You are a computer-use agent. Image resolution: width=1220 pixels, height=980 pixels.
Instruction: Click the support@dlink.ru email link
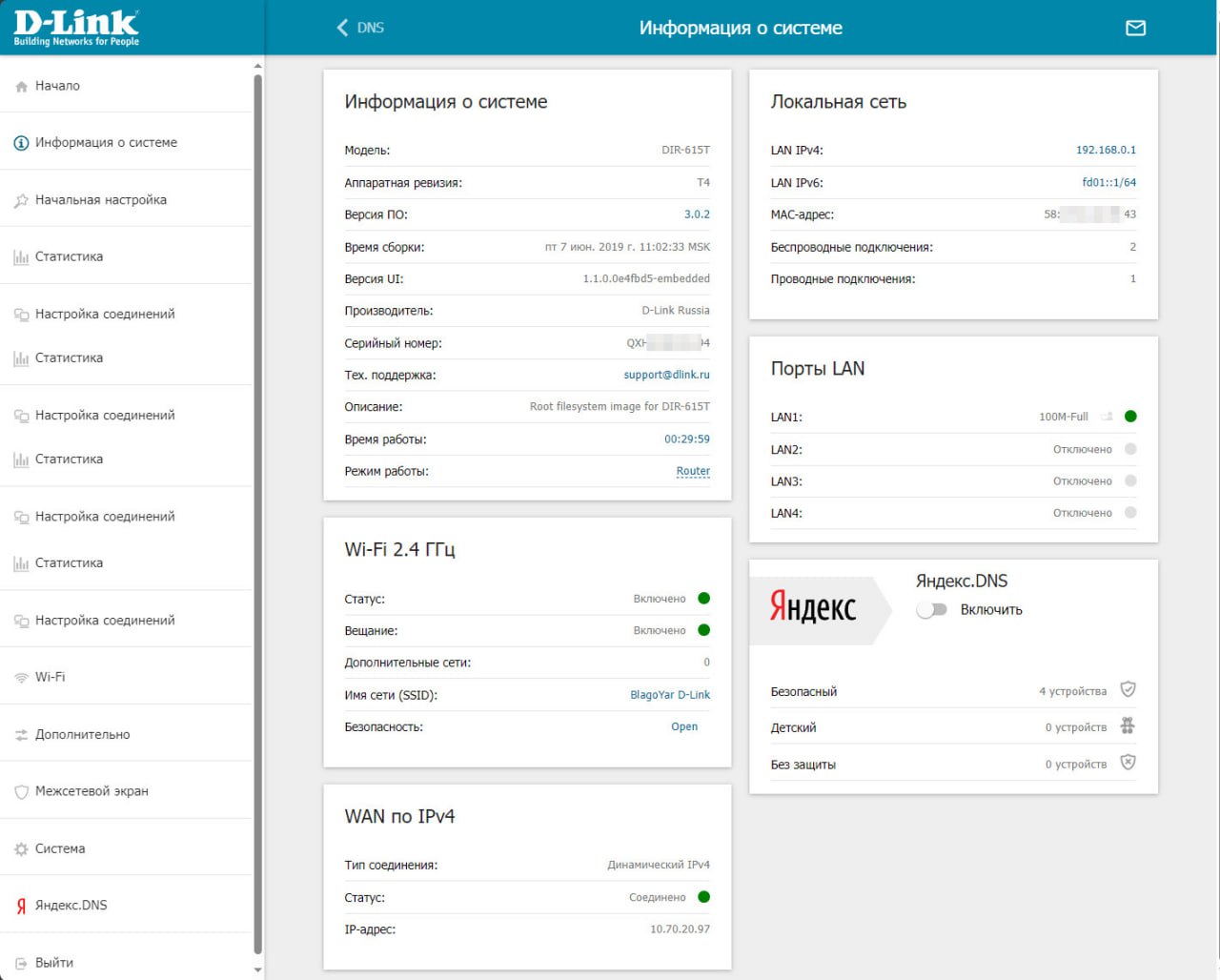pos(667,375)
